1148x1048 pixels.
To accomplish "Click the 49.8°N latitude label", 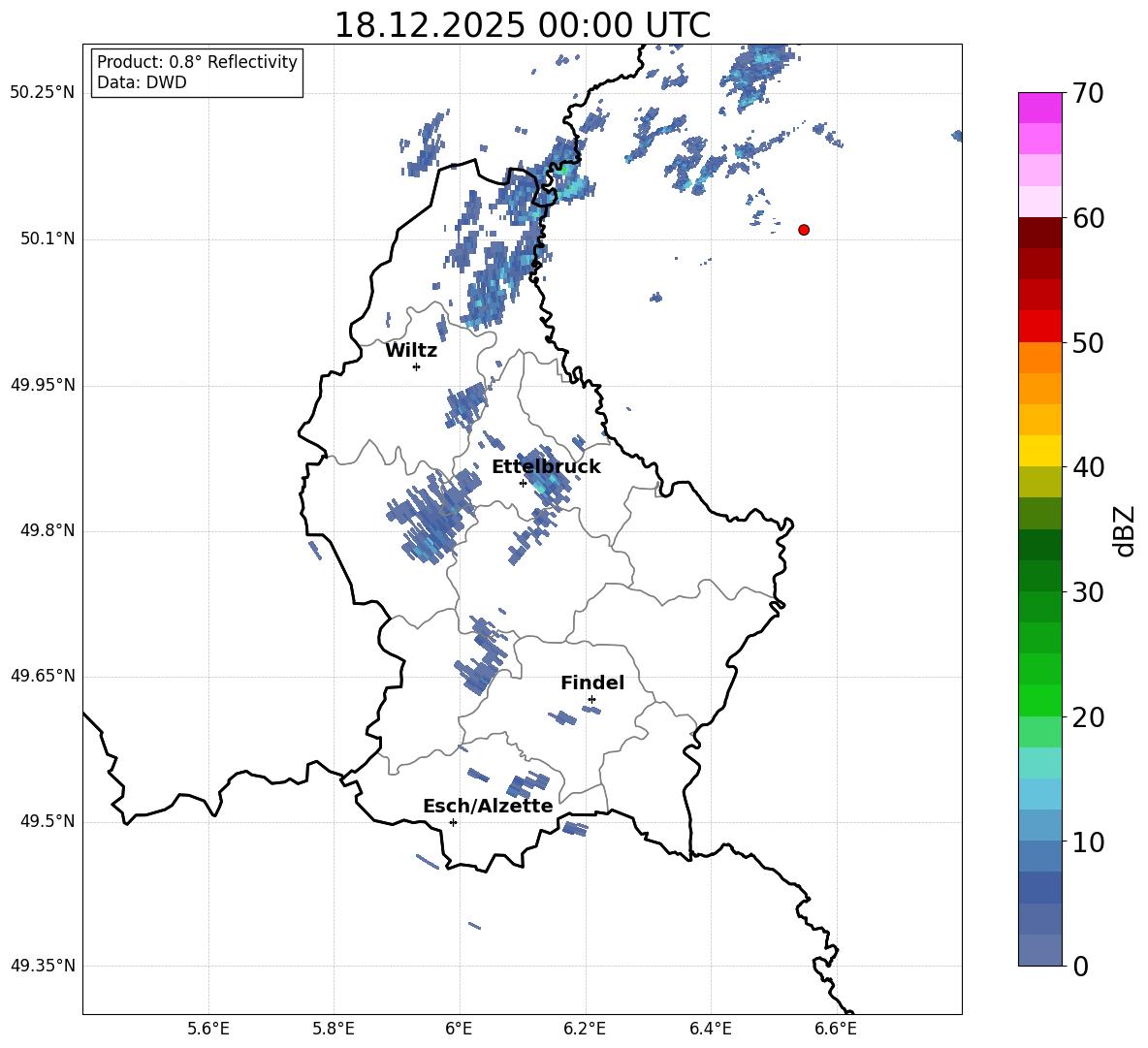I will pos(48,530).
